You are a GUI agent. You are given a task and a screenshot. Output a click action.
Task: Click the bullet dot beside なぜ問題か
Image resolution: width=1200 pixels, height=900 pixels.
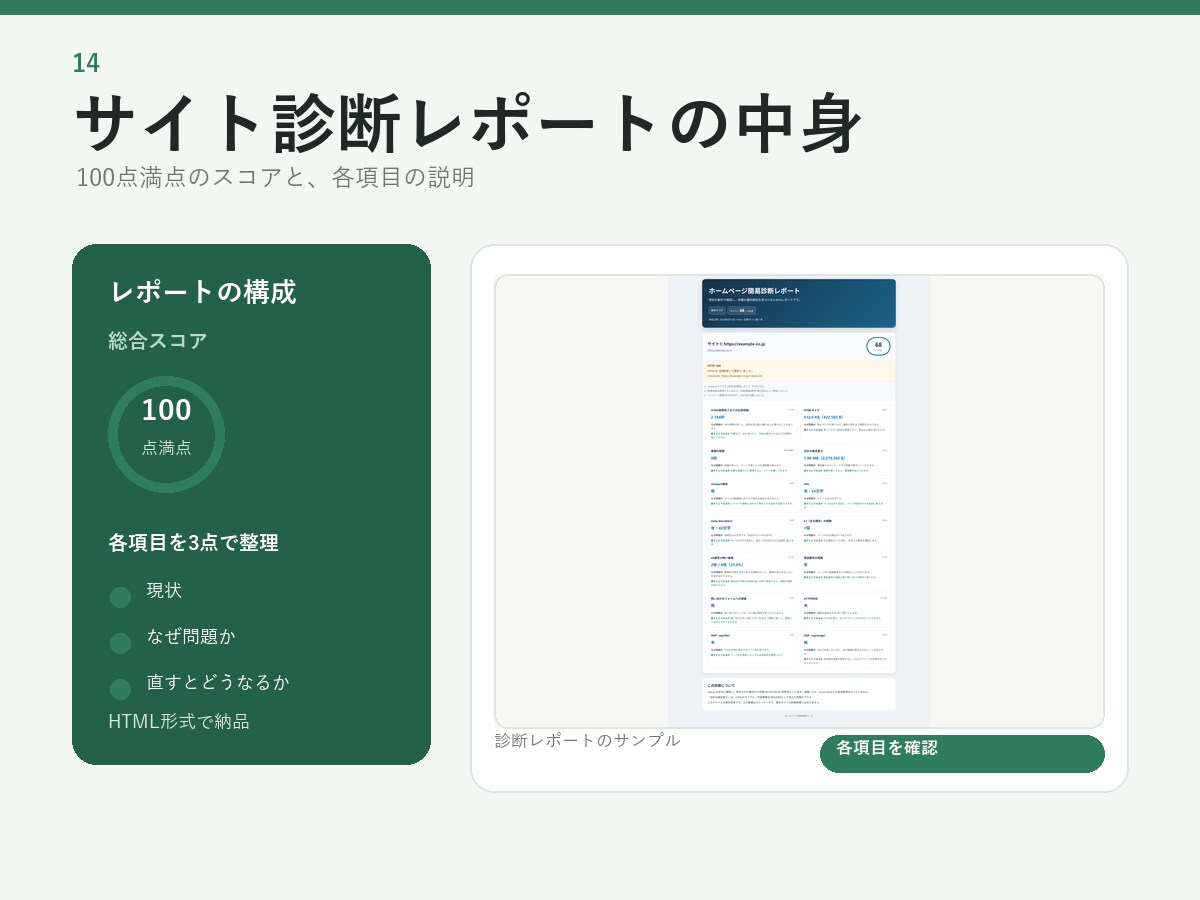(120, 643)
